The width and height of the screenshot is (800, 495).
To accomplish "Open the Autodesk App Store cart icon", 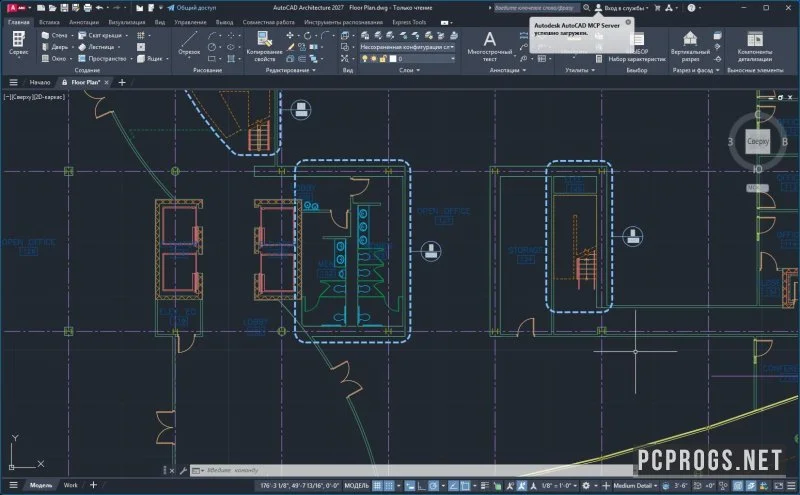I will (657, 8).
